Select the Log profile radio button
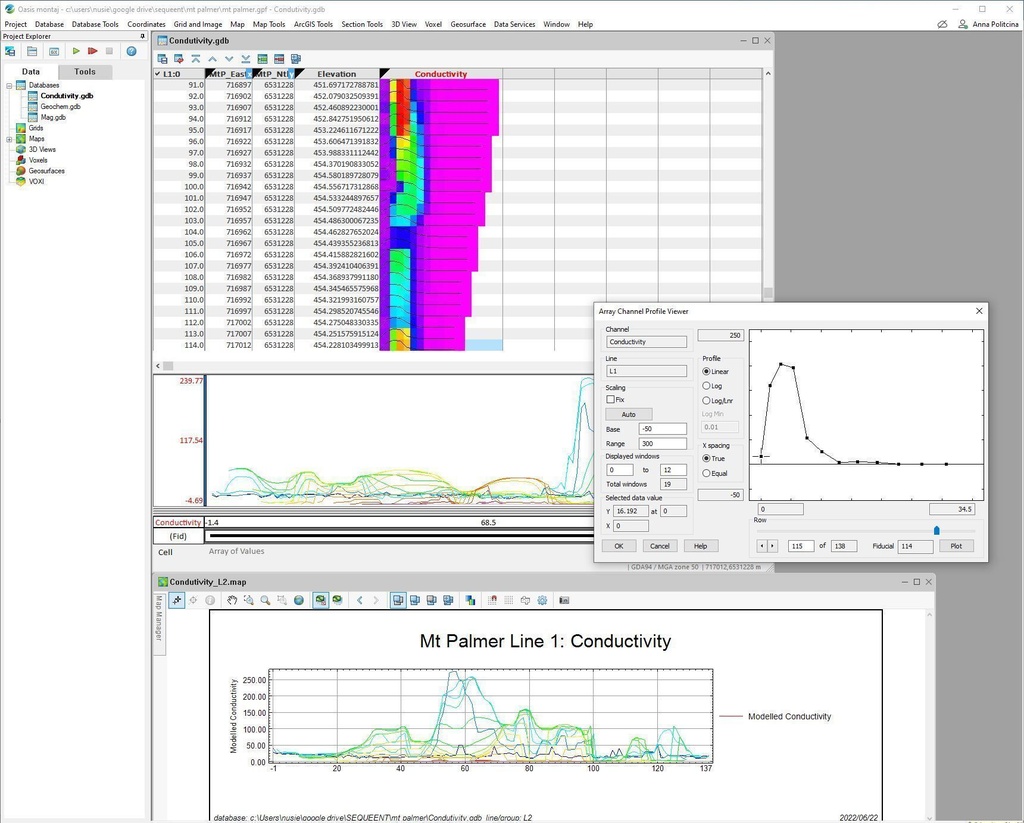This screenshot has height=823, width=1024. [x=707, y=386]
